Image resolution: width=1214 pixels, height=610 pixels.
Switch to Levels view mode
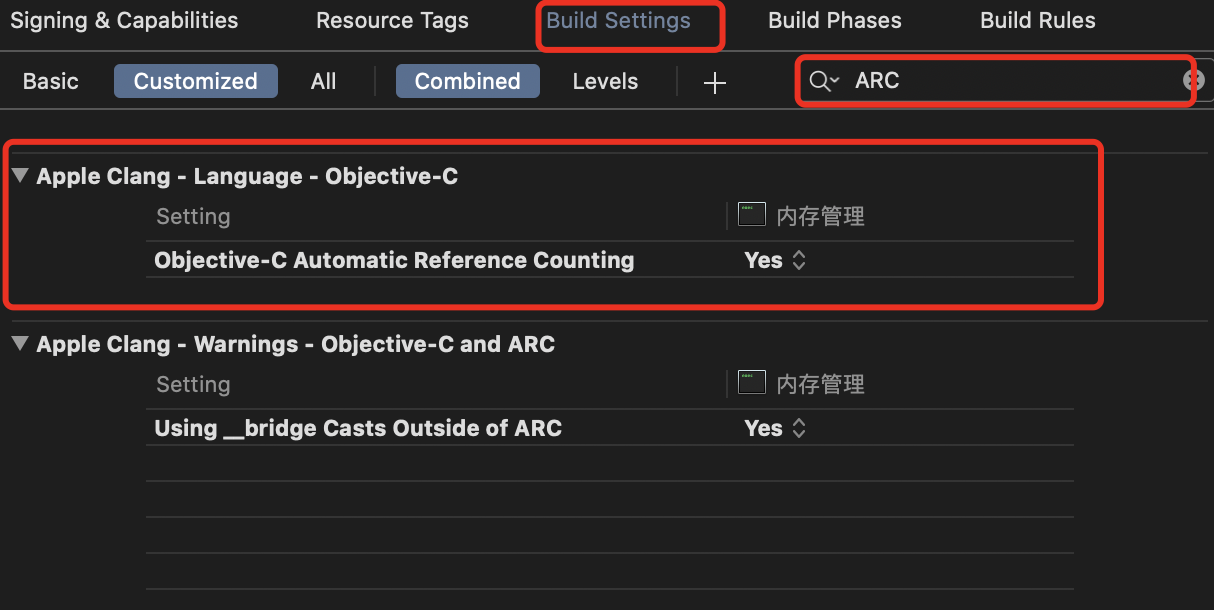click(605, 82)
